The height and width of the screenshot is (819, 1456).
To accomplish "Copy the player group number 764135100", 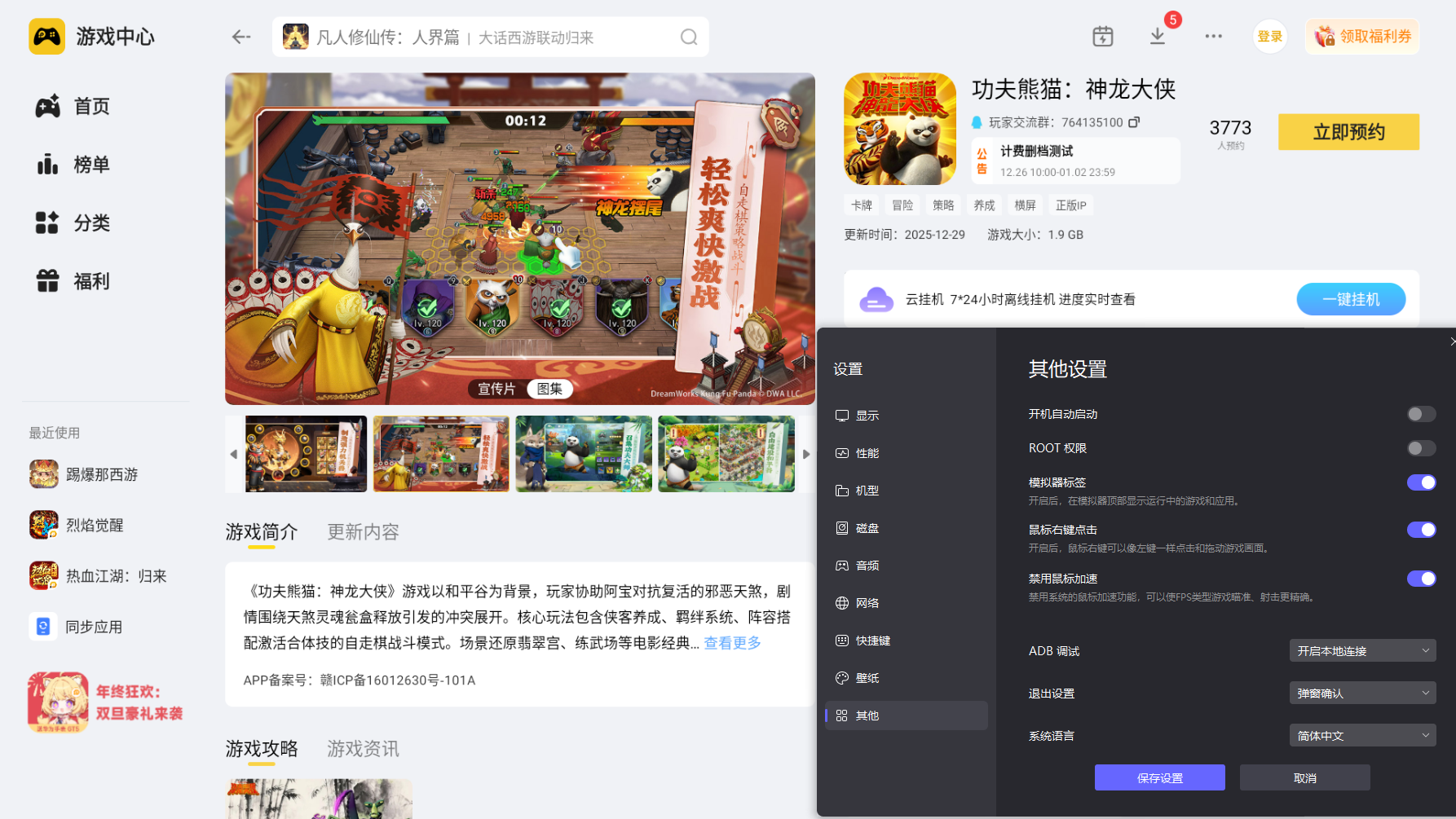I will (x=1134, y=122).
